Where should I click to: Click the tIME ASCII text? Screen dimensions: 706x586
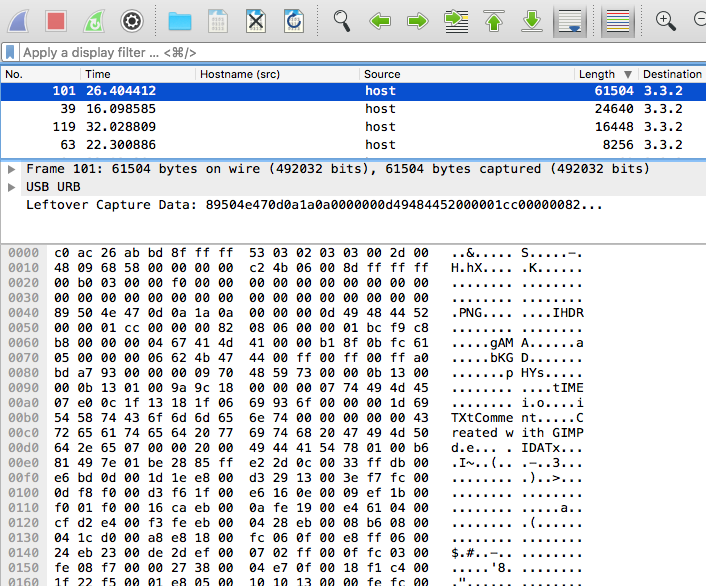(568, 388)
